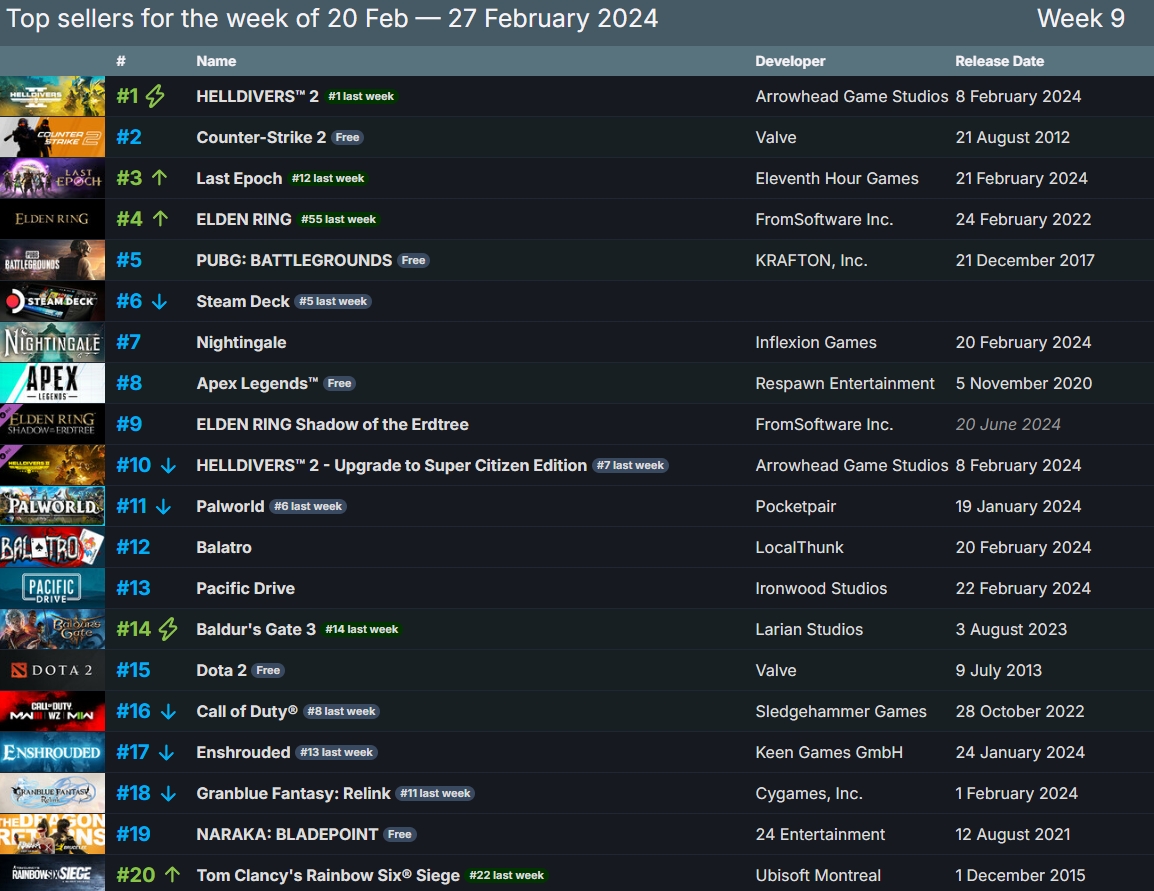Click the Call of Duty thumbnail
This screenshot has width=1154, height=891.
[x=52, y=711]
